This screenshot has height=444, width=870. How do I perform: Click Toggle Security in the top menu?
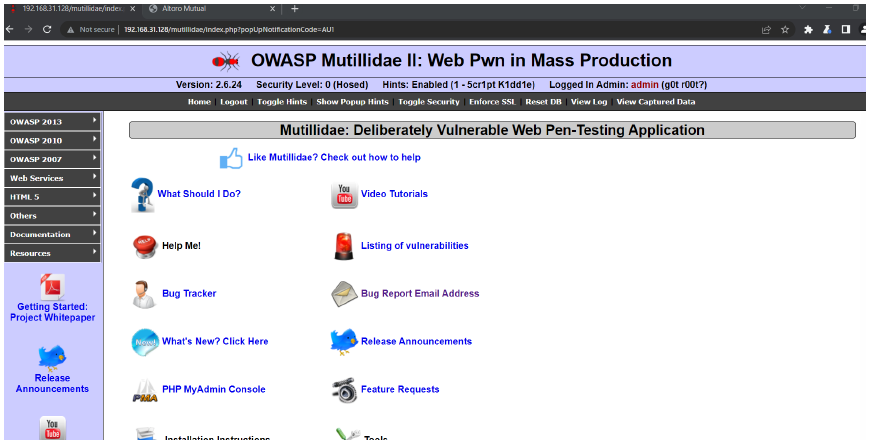pyautogui.click(x=429, y=102)
